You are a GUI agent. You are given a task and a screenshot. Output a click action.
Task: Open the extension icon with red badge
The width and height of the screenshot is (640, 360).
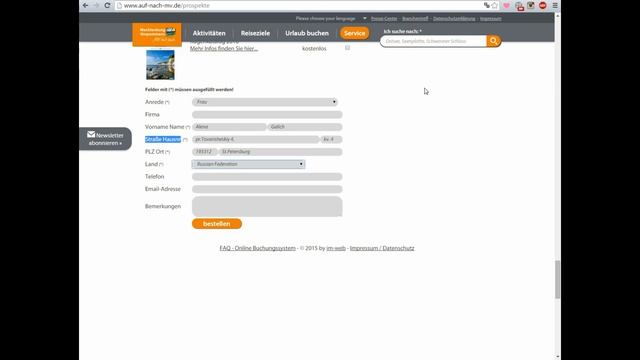tap(519, 6)
